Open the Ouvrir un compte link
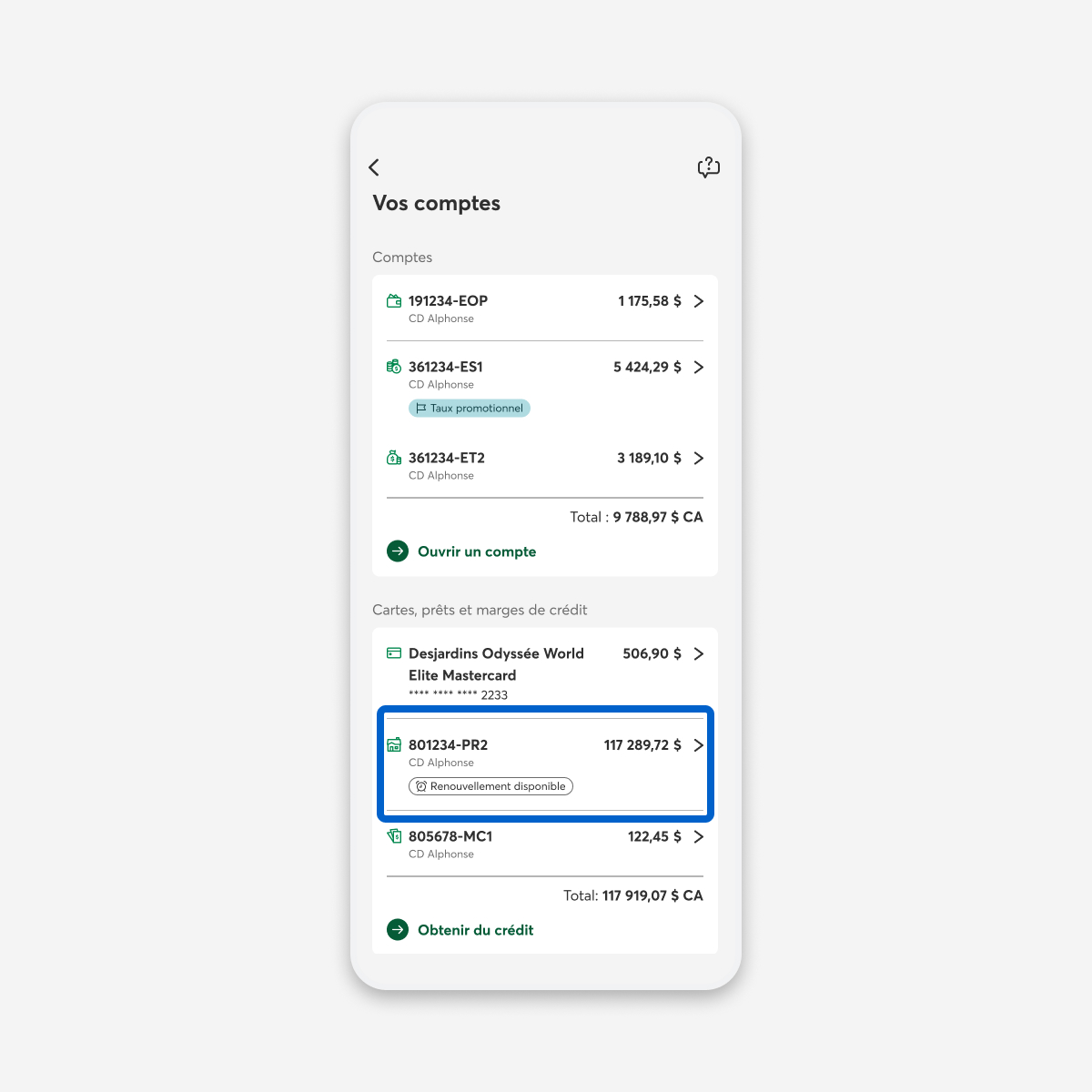 [x=477, y=551]
